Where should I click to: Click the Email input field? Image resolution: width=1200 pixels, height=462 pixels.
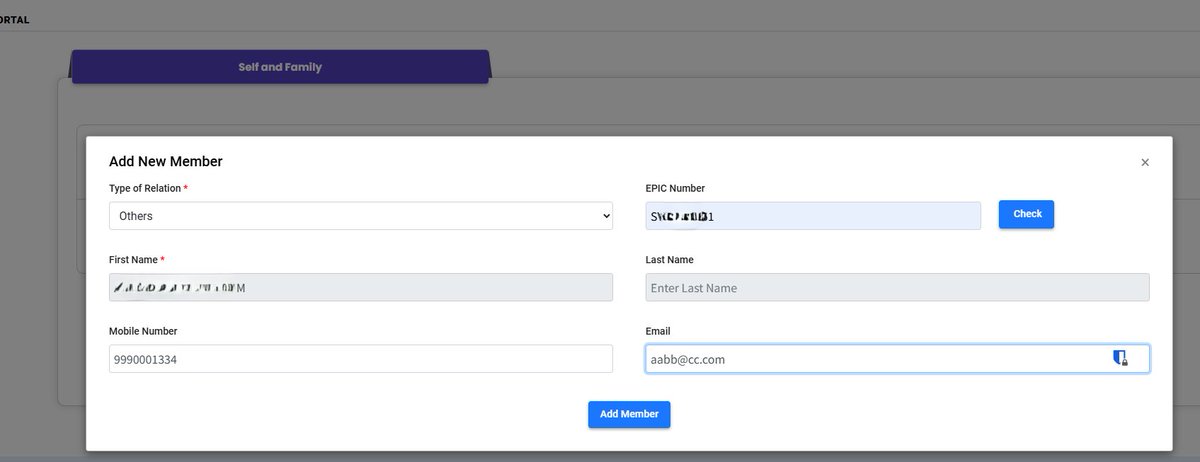[x=897, y=359]
